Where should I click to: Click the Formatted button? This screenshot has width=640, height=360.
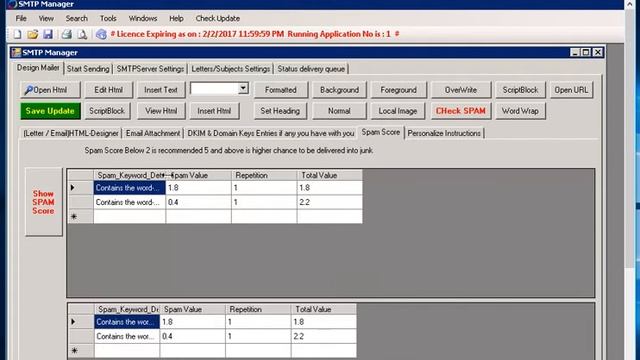tap(280, 90)
